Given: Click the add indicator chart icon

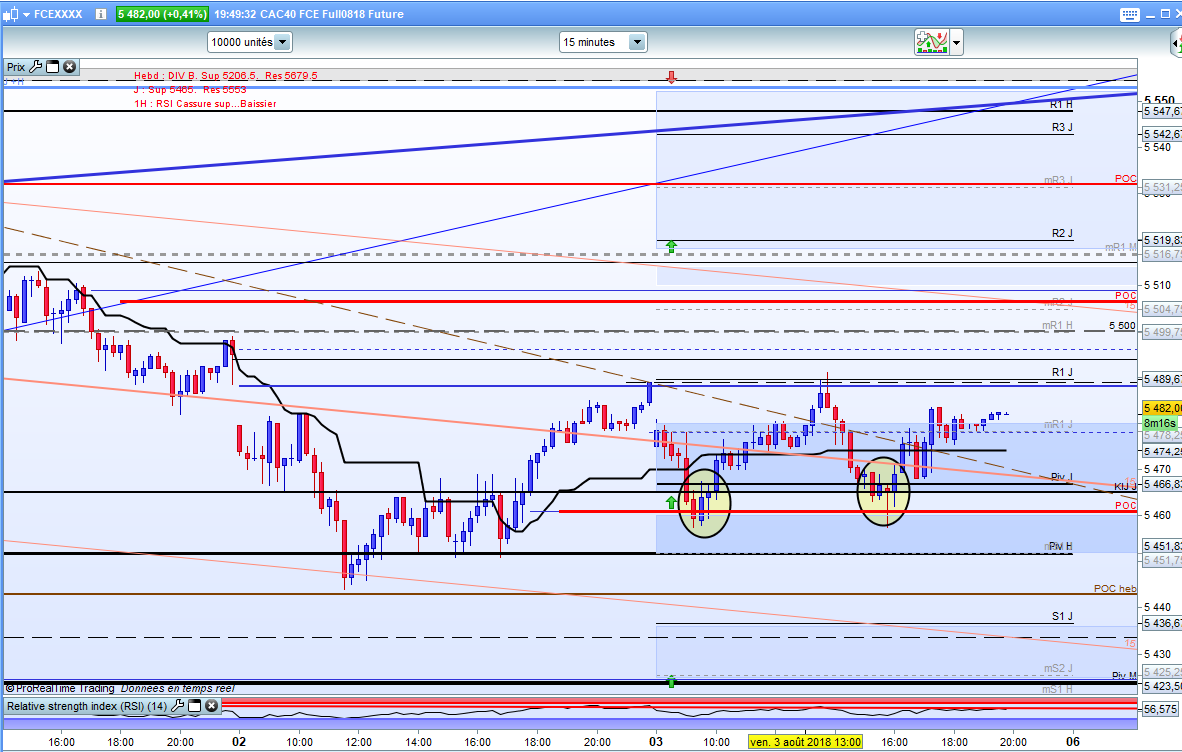Looking at the screenshot, I should [x=932, y=42].
